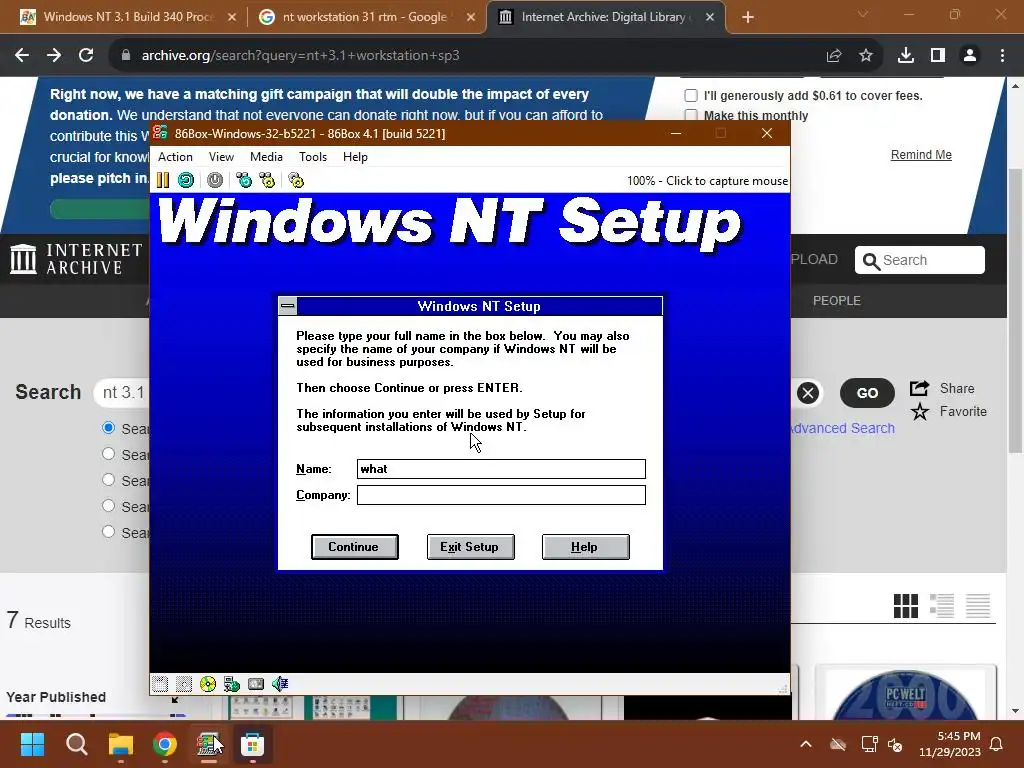Bookmark this page with the star icon

866,56
